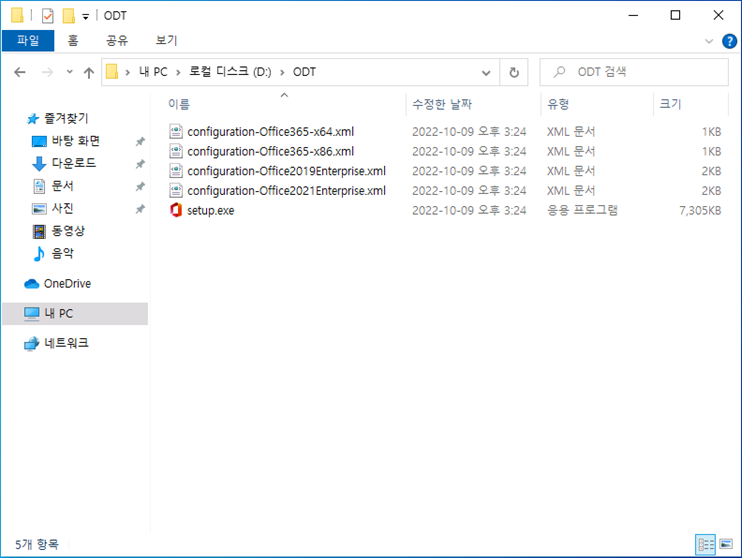Open the 파일 ribbon tab

coord(28,40)
